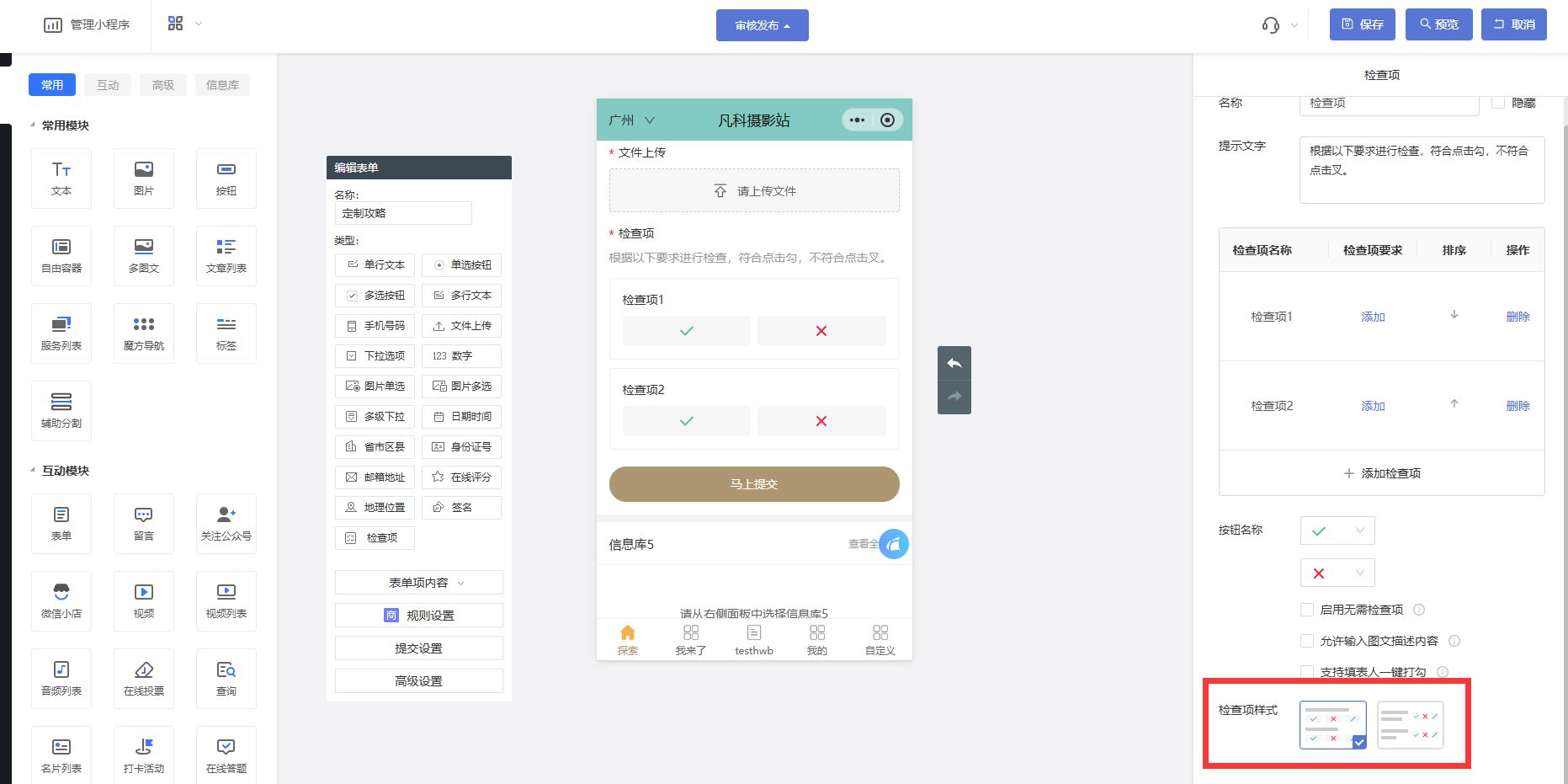
Task: Mark 检查项2 with green check
Action: pyautogui.click(x=687, y=421)
